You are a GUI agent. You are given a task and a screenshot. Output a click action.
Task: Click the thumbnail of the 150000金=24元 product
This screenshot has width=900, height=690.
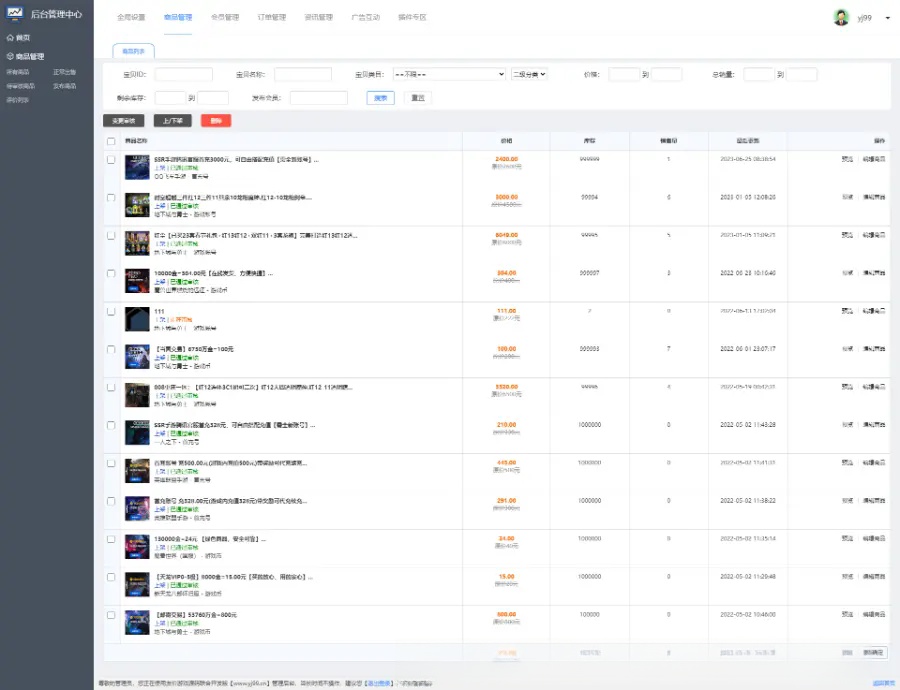pyautogui.click(x=137, y=546)
